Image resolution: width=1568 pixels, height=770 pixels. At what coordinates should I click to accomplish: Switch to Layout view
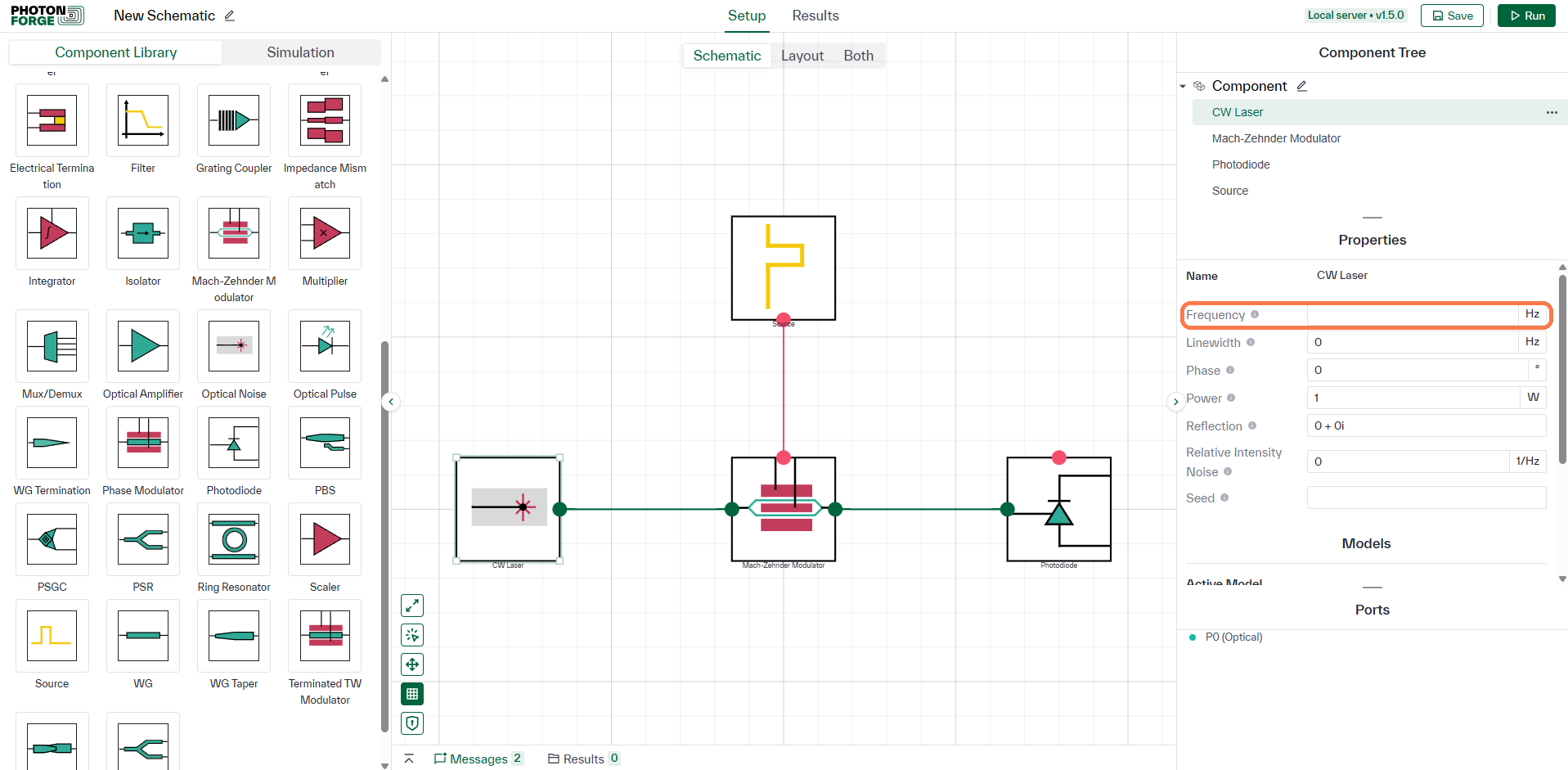point(802,56)
